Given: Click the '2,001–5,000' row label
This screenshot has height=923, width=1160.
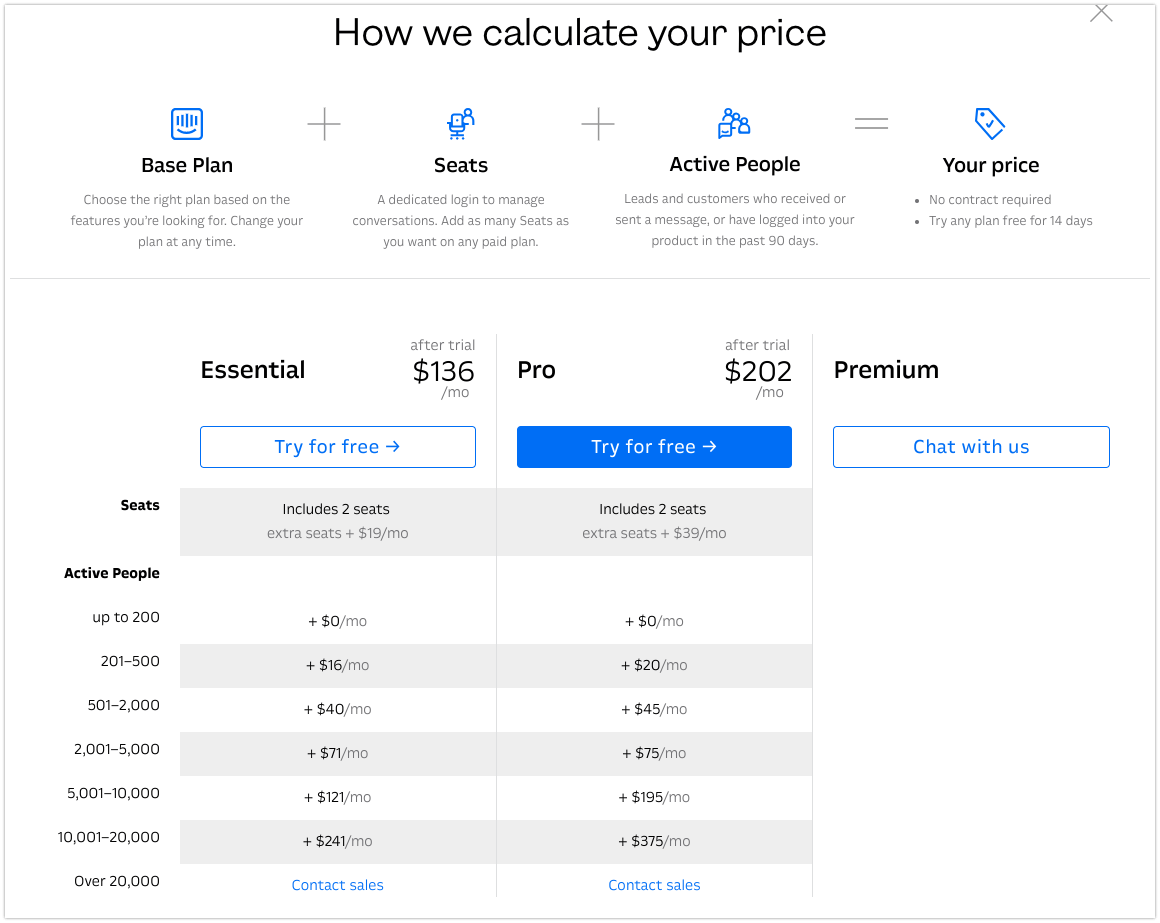Looking at the screenshot, I should coord(117,749).
